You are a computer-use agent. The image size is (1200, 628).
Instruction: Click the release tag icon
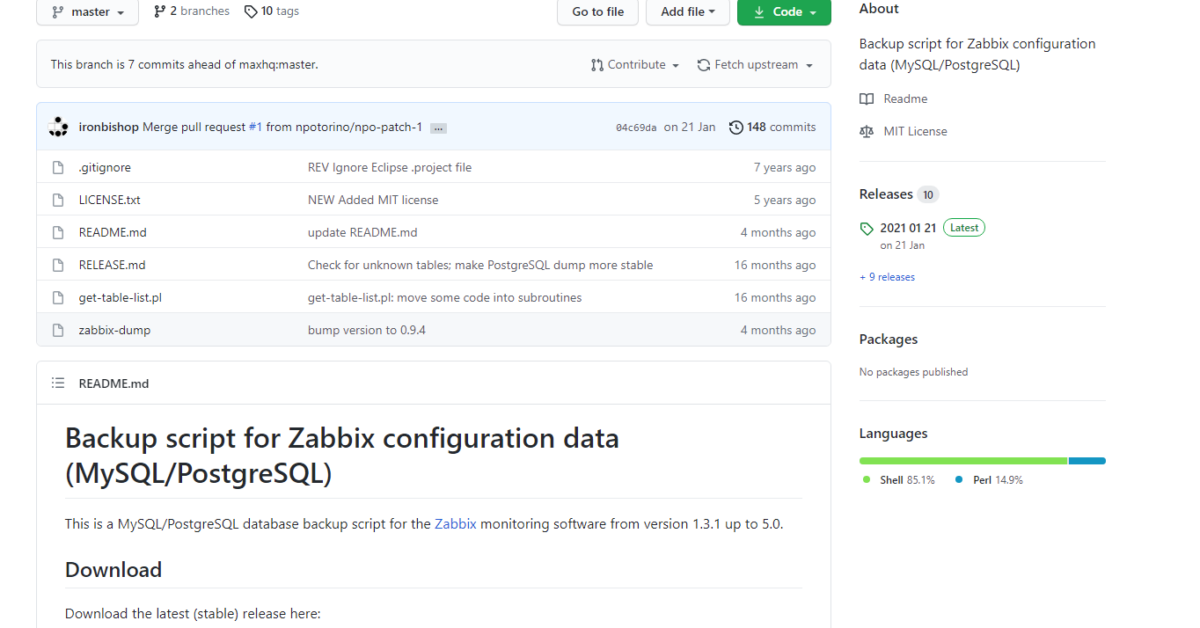point(866,228)
